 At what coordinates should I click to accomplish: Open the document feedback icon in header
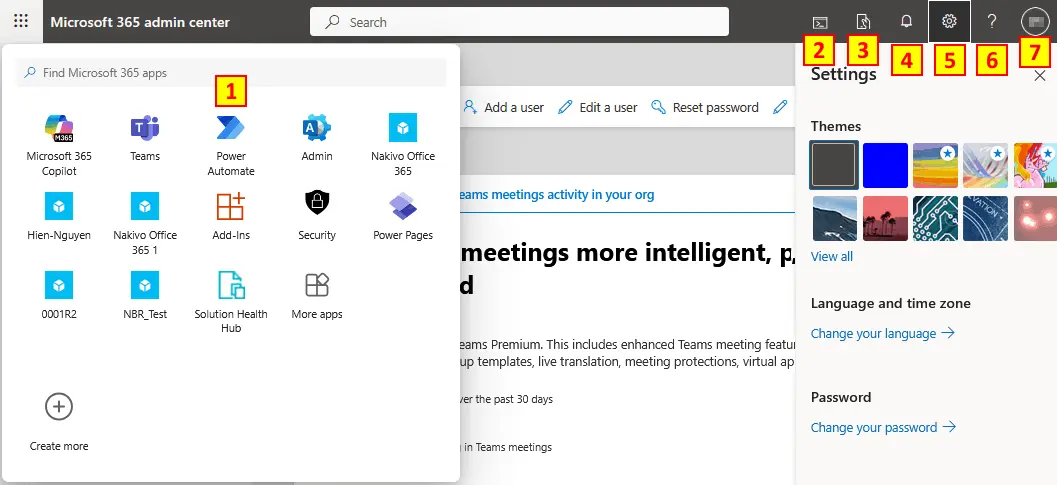pos(864,22)
